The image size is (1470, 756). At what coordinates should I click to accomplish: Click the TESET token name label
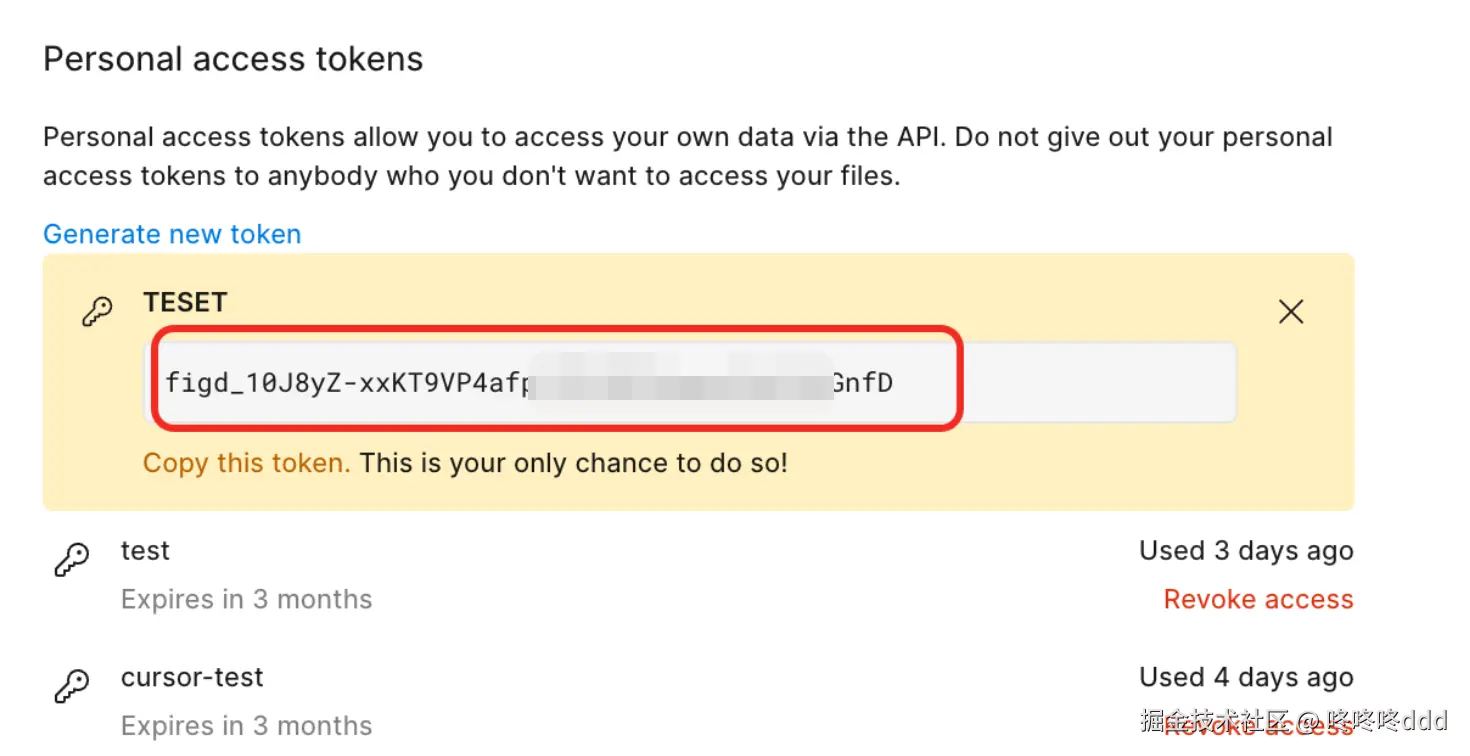[x=185, y=302]
